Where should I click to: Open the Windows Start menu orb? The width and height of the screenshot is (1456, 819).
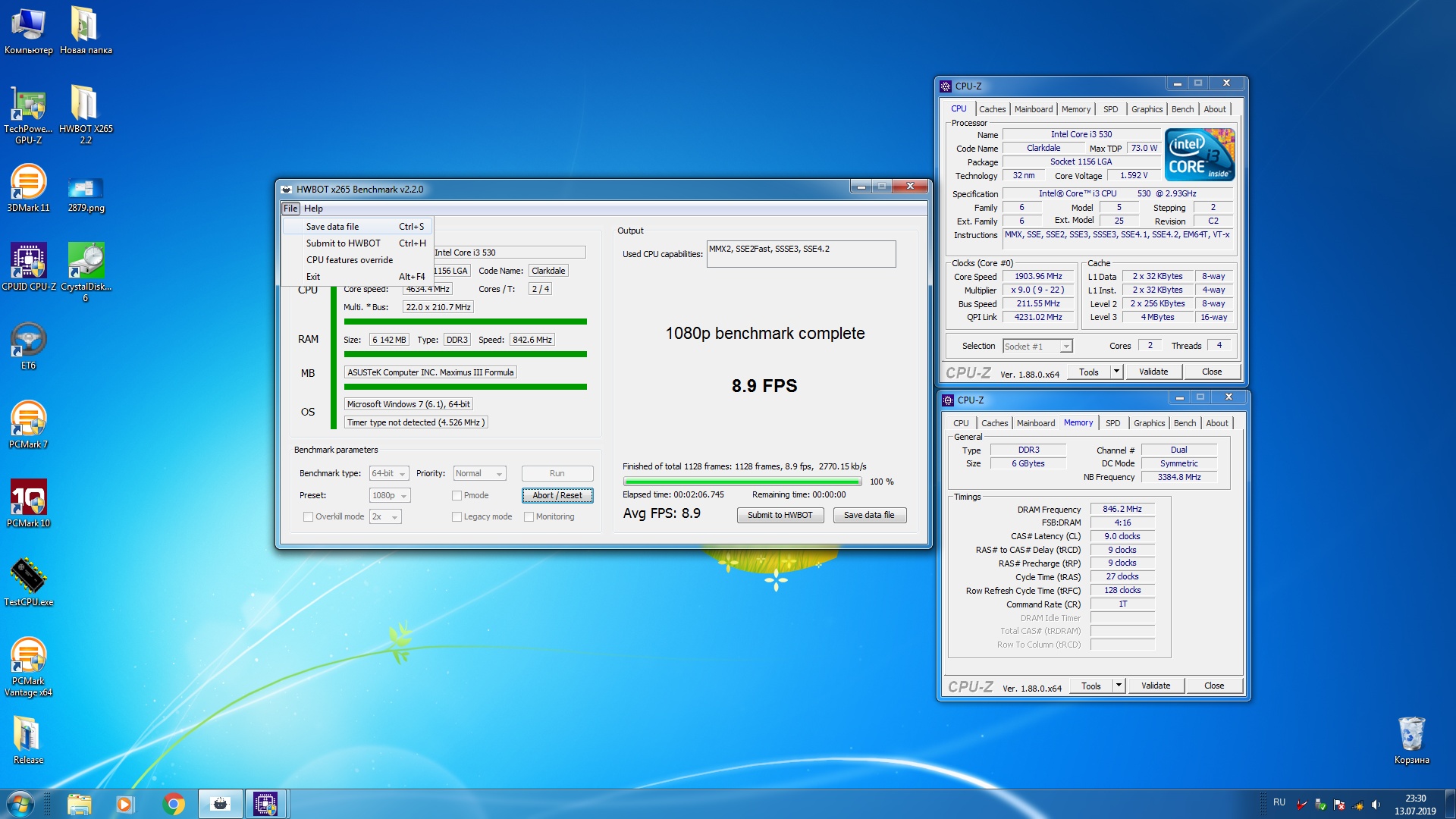20,804
